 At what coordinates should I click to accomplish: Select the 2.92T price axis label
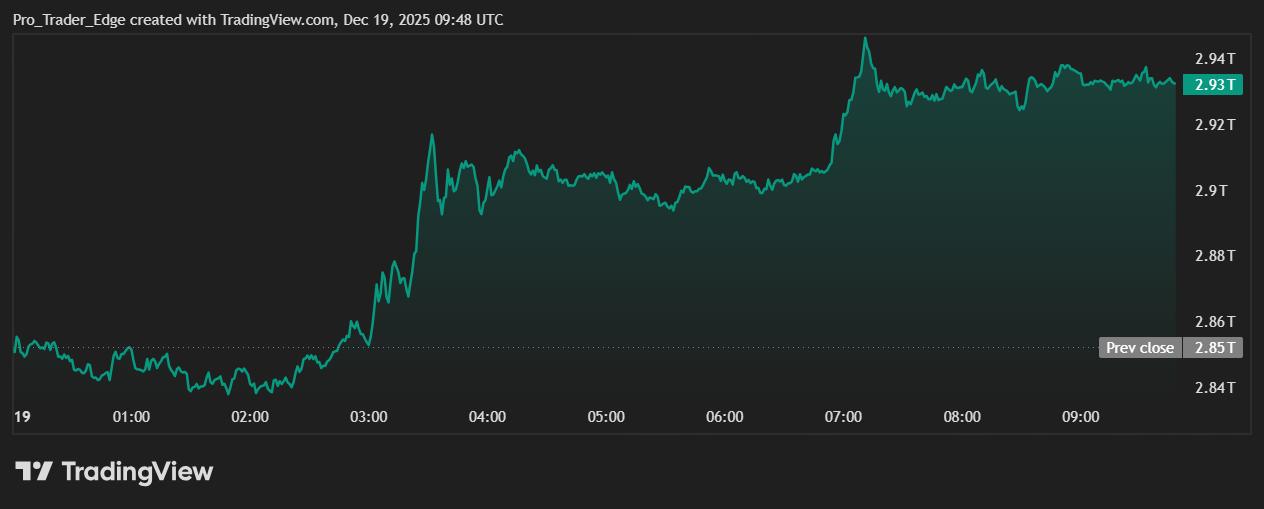1215,124
